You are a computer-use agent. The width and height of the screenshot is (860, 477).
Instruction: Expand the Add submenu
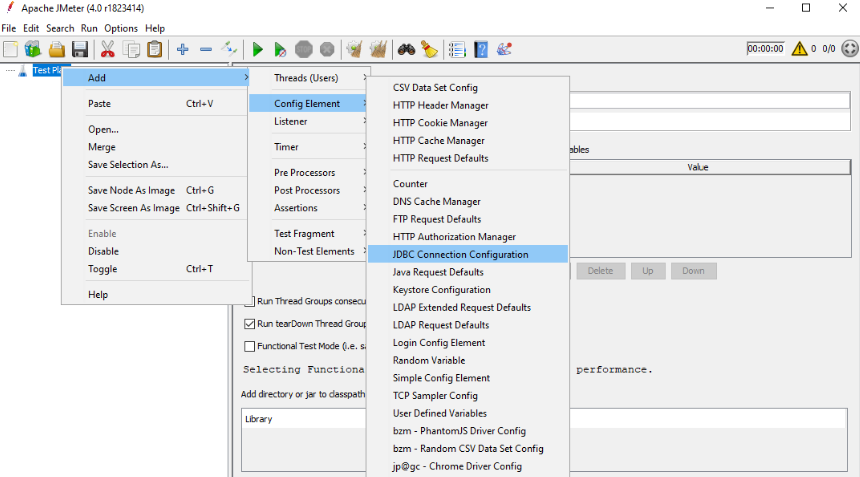[x=156, y=77]
